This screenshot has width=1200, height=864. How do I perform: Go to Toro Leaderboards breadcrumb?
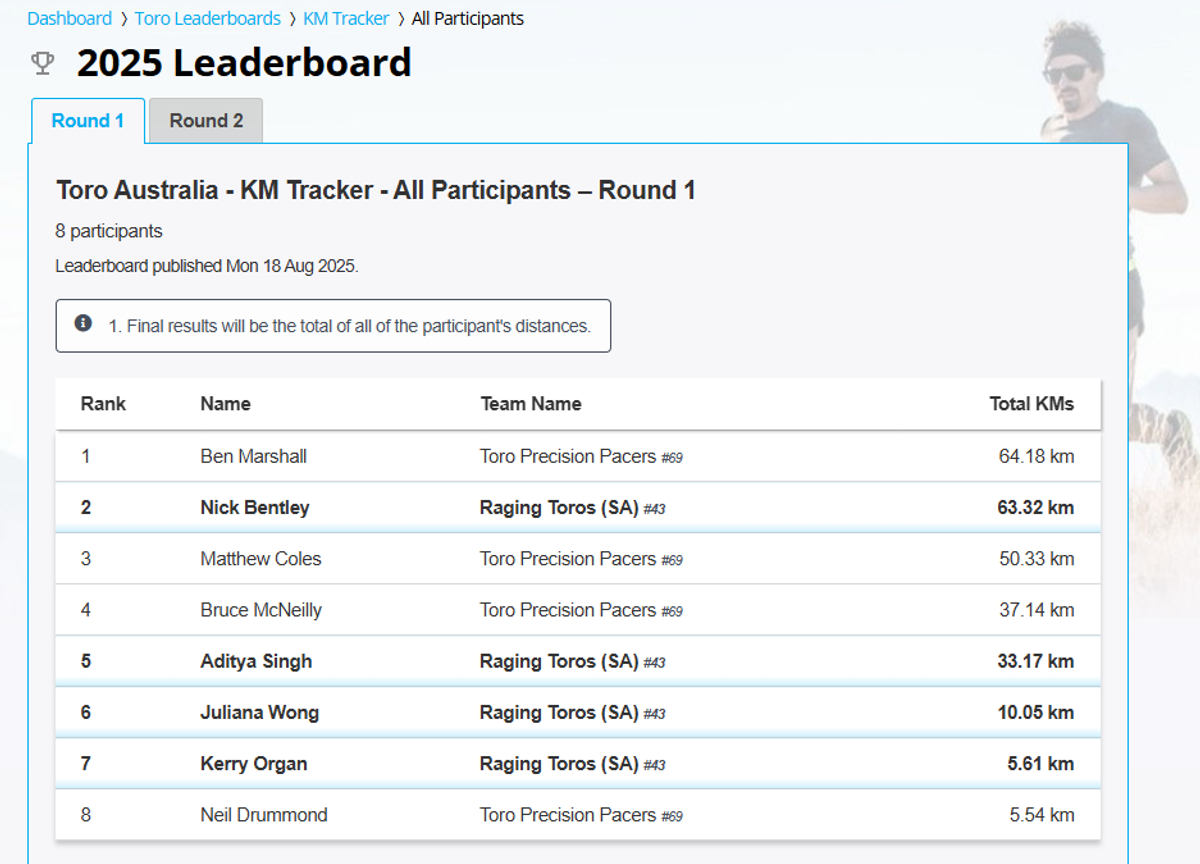[x=208, y=18]
